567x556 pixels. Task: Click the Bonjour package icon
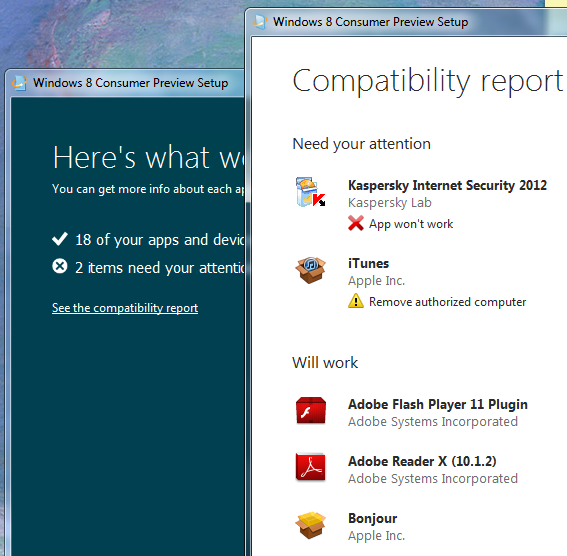tap(310, 525)
